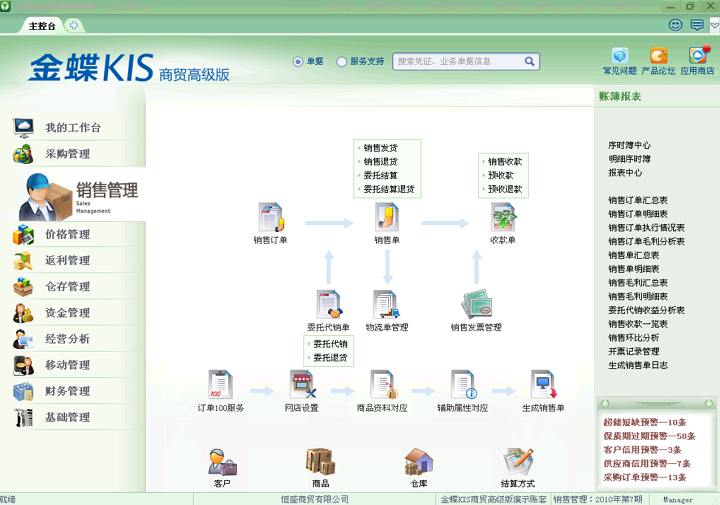Viewport: 720px width, 505px height.
Task: Click the smiley face feedback icon
Action: click(x=675, y=25)
